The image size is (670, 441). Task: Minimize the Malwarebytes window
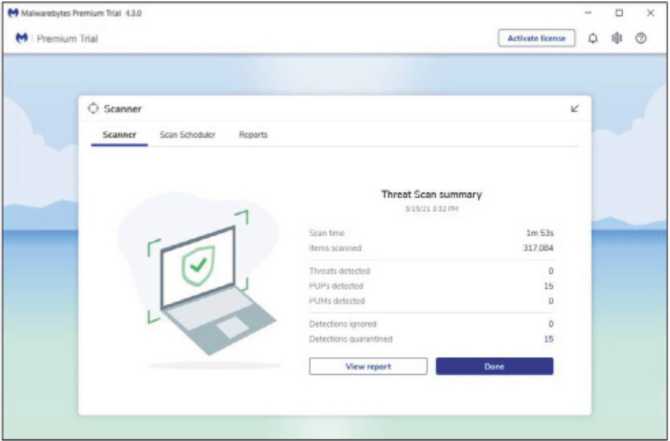588,13
